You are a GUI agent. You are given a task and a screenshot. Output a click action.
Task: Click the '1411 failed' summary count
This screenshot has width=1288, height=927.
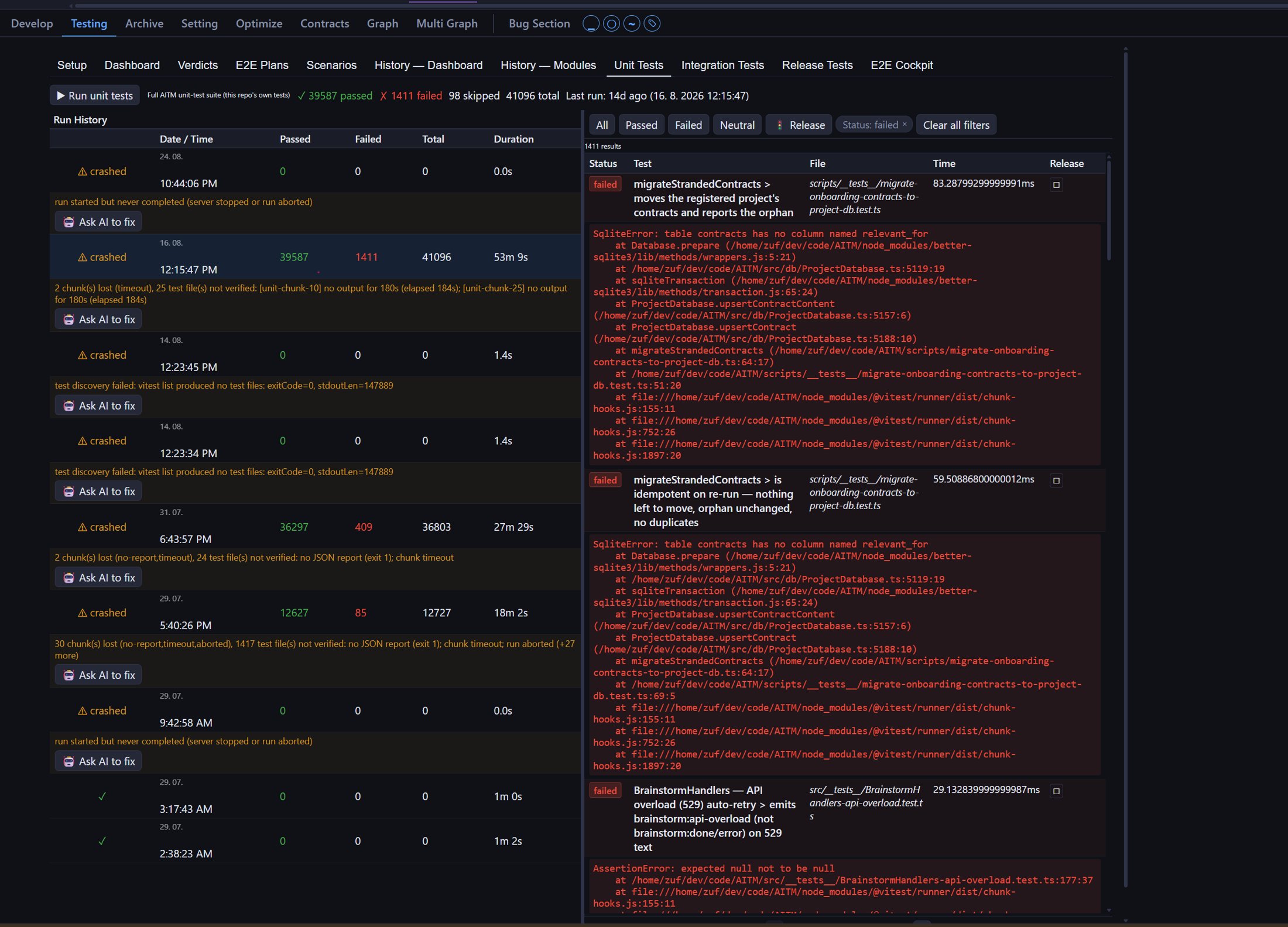[410, 95]
